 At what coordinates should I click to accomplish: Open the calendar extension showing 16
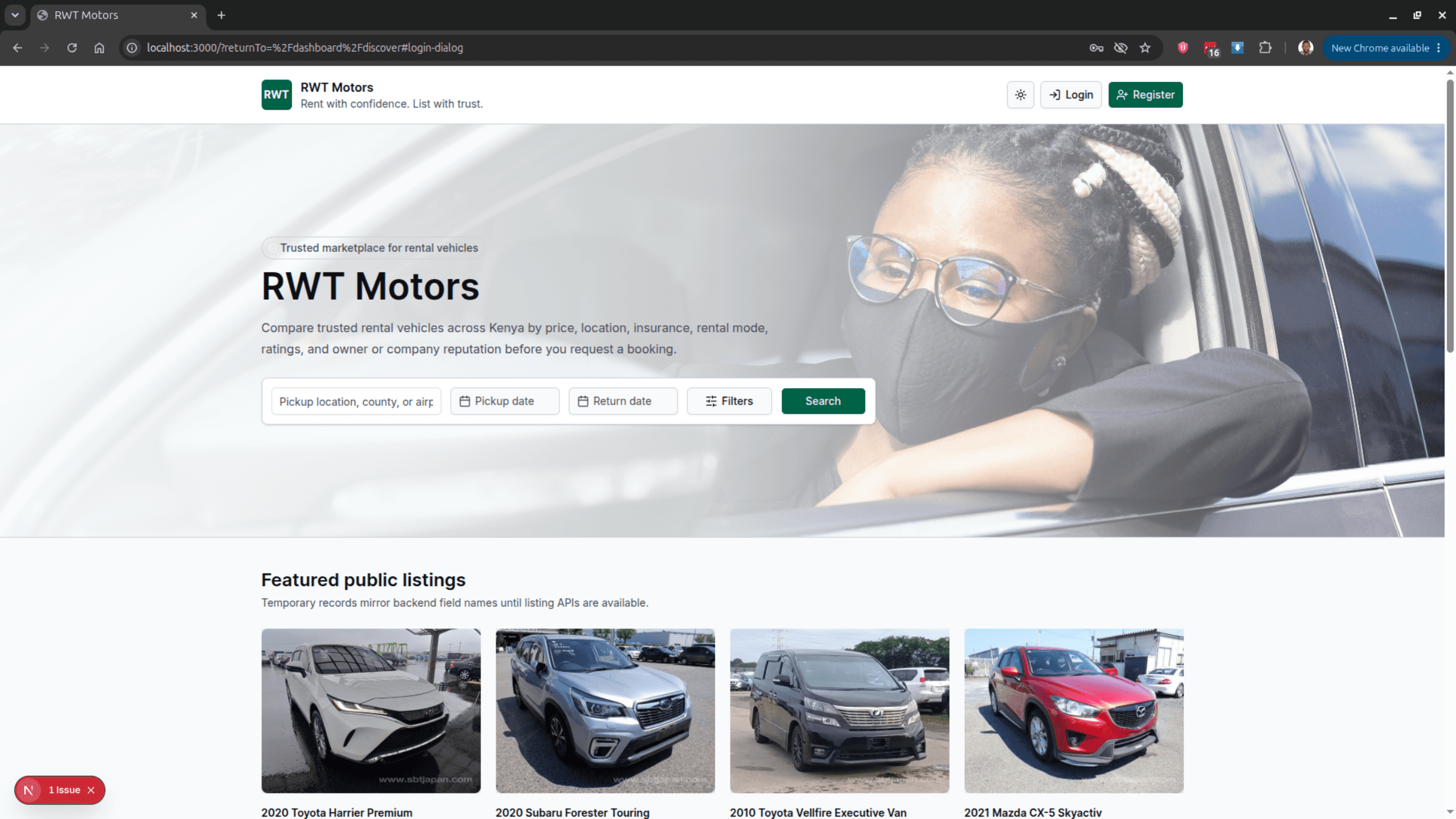pos(1211,49)
